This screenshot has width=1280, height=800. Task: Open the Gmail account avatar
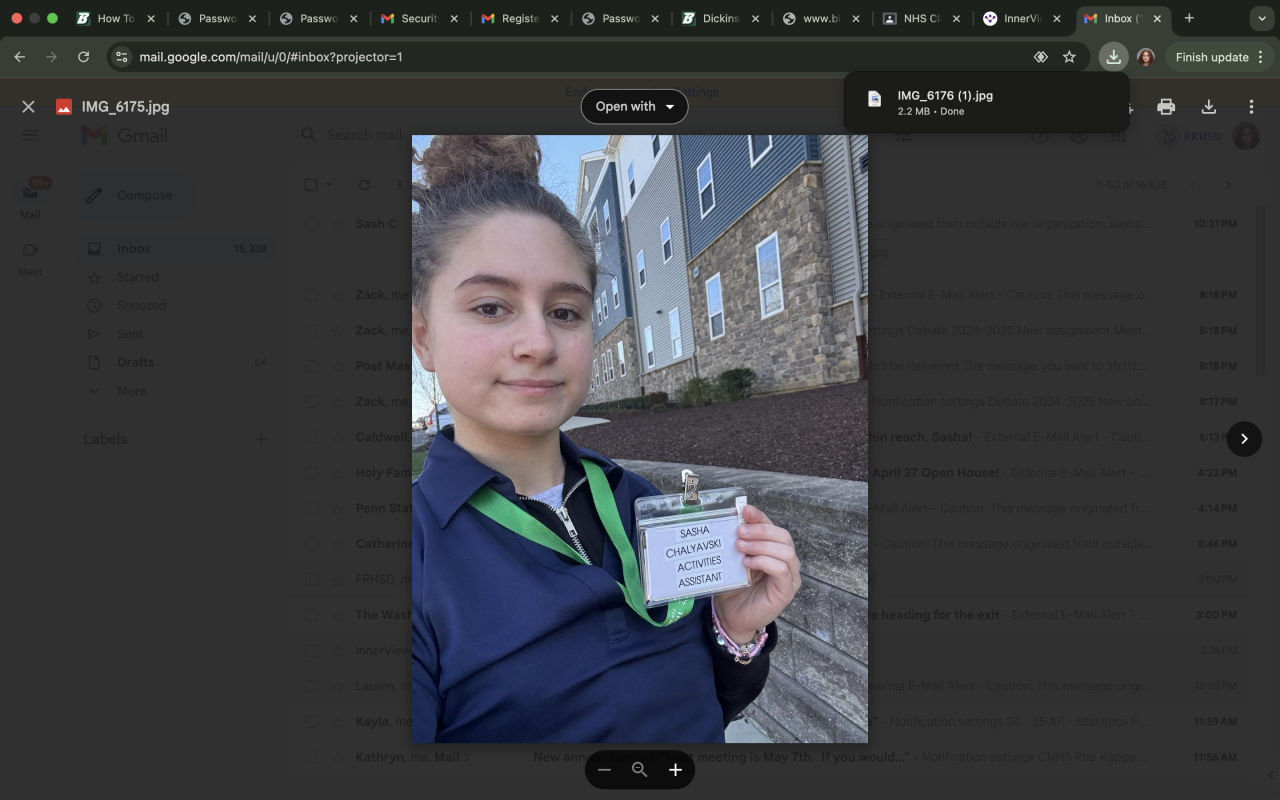pos(1246,135)
